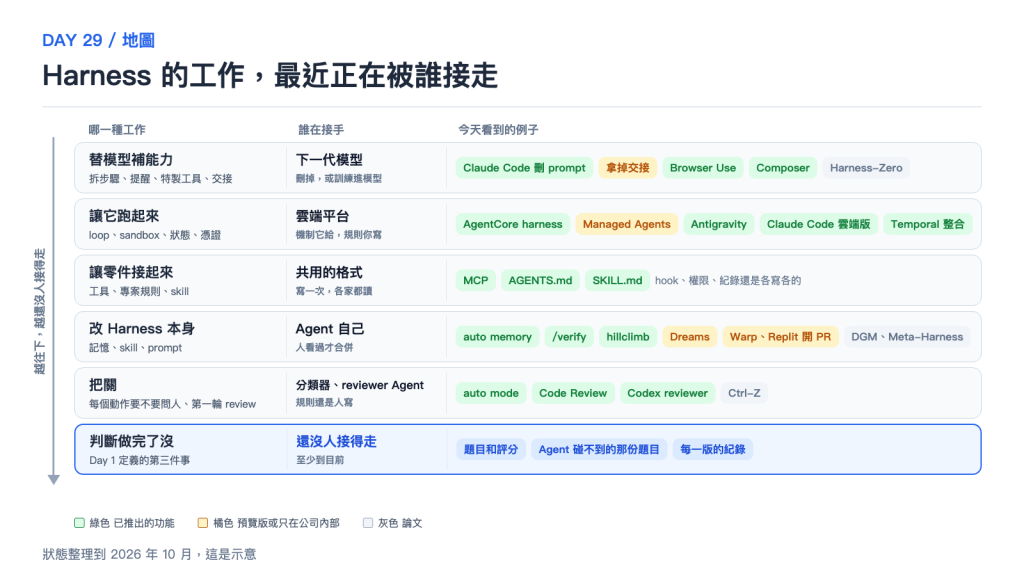The height and width of the screenshot is (576, 1024).
Task: Click the orange '拿掉交接' tag
Action: click(627, 168)
